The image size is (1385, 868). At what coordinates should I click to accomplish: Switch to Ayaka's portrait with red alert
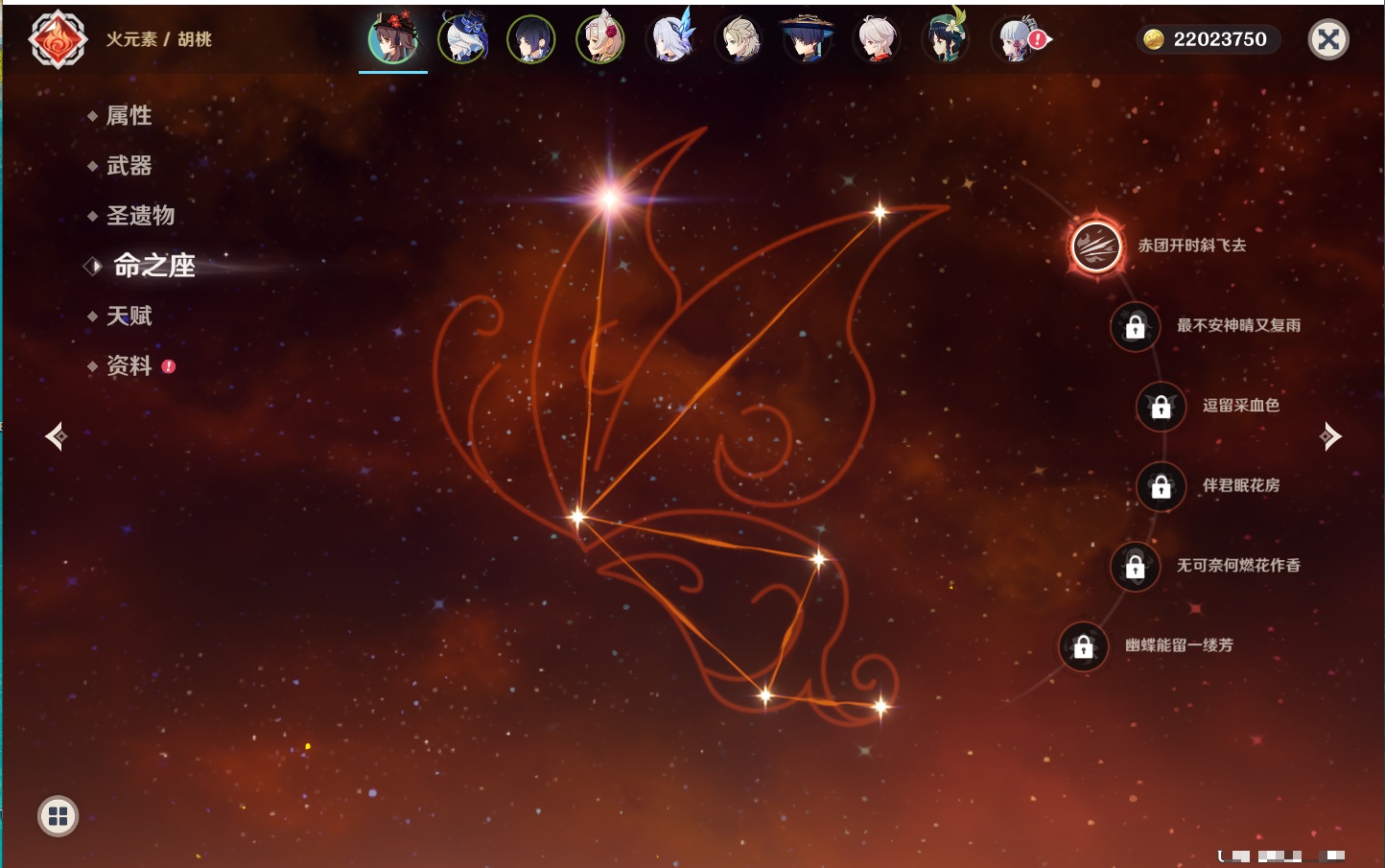click(x=1017, y=39)
